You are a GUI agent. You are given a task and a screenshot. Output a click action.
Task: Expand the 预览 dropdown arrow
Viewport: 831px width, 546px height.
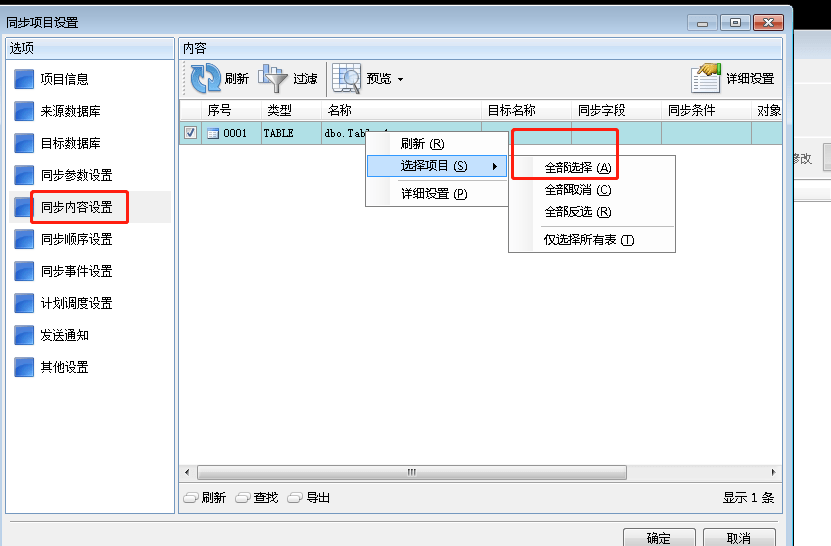pyautogui.click(x=401, y=80)
